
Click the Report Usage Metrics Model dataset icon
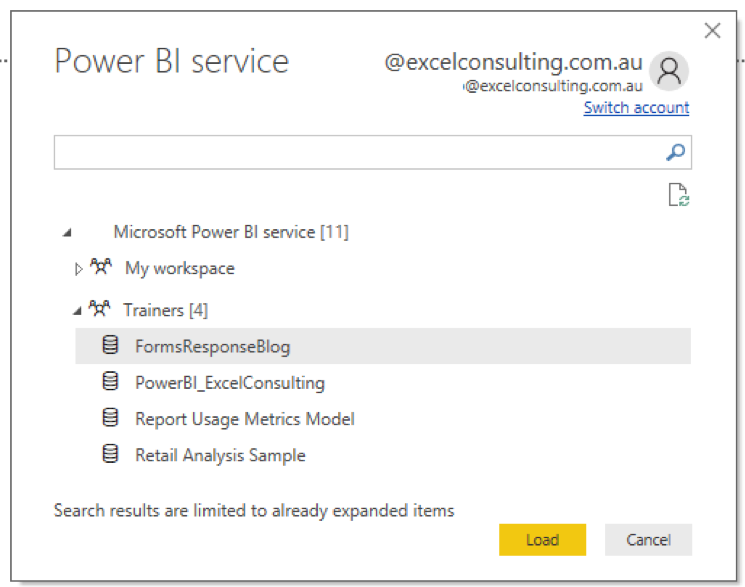tap(111, 418)
